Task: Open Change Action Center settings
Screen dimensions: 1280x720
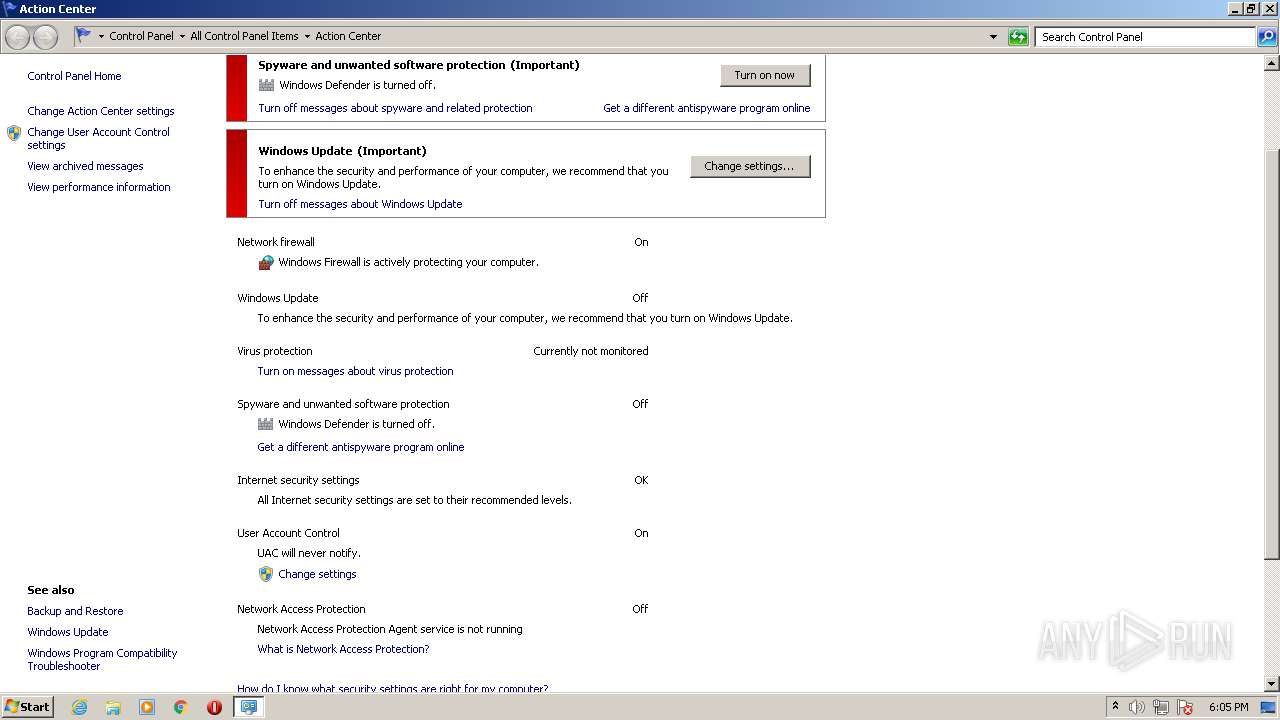Action: coord(101,111)
